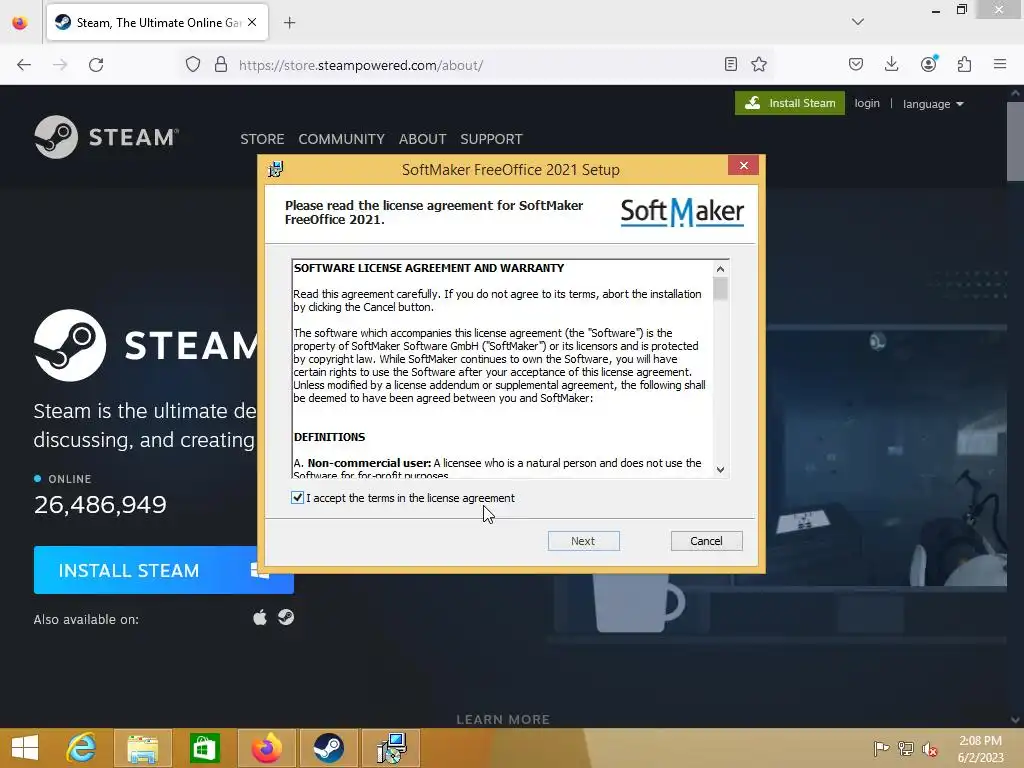The image size is (1024, 768).
Task: Expand the list all tabs chevron
Action: pyautogui.click(x=857, y=22)
